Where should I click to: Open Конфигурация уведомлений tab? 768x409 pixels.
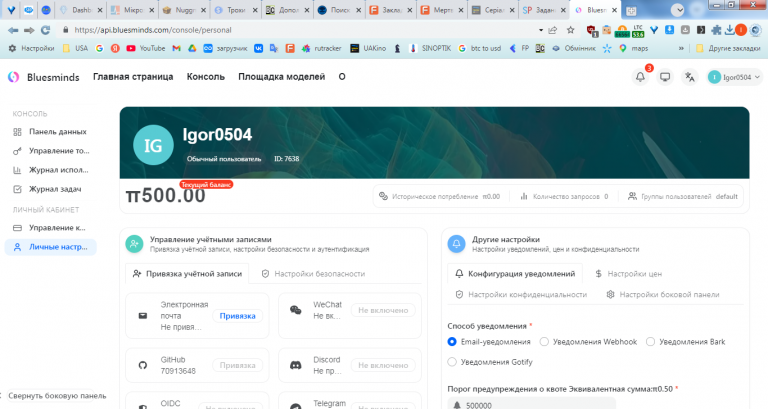(515, 274)
